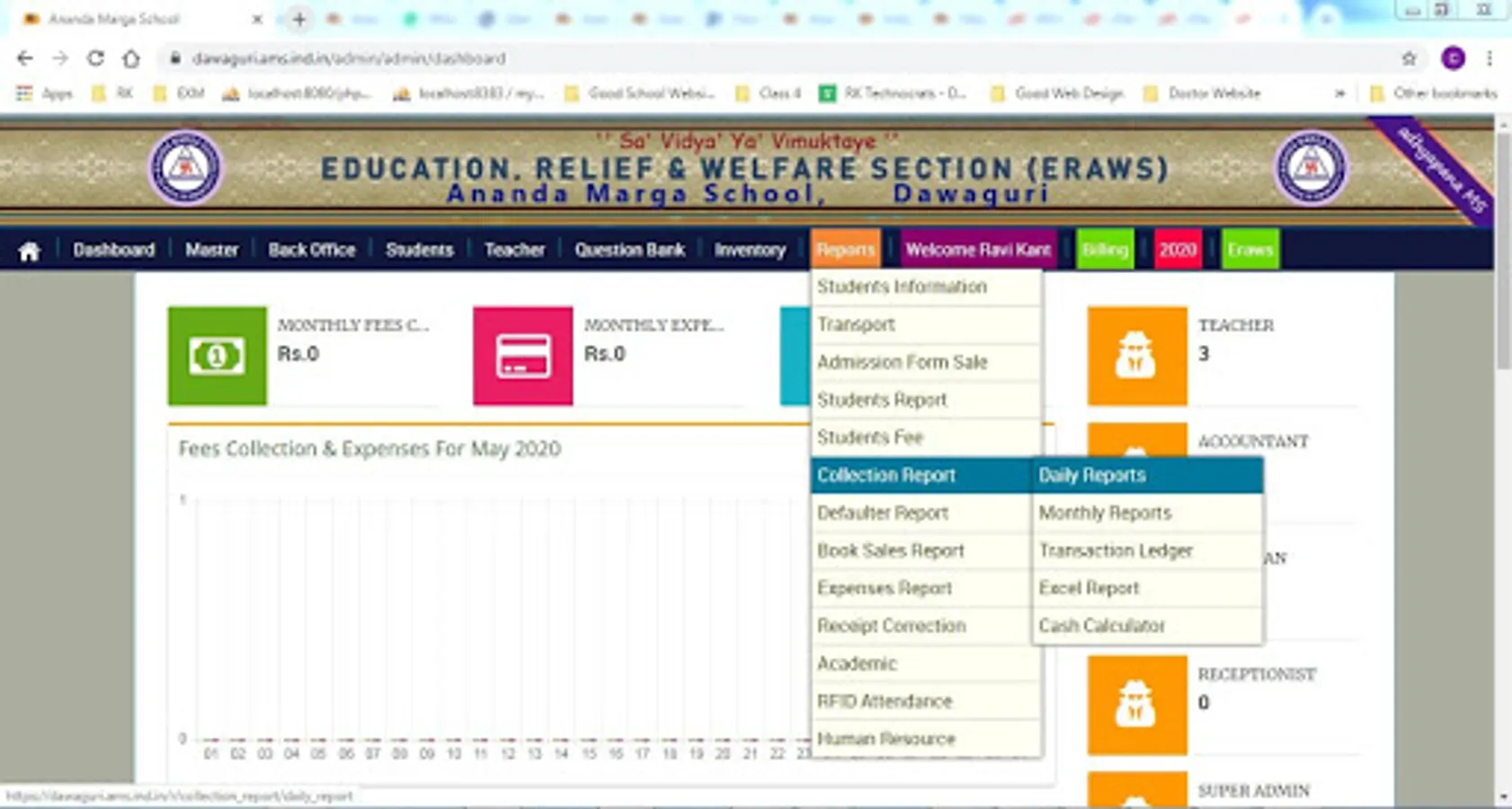Viewport: 1512px width, 809px height.
Task: Open Expenses Report entry
Action: (x=922, y=589)
